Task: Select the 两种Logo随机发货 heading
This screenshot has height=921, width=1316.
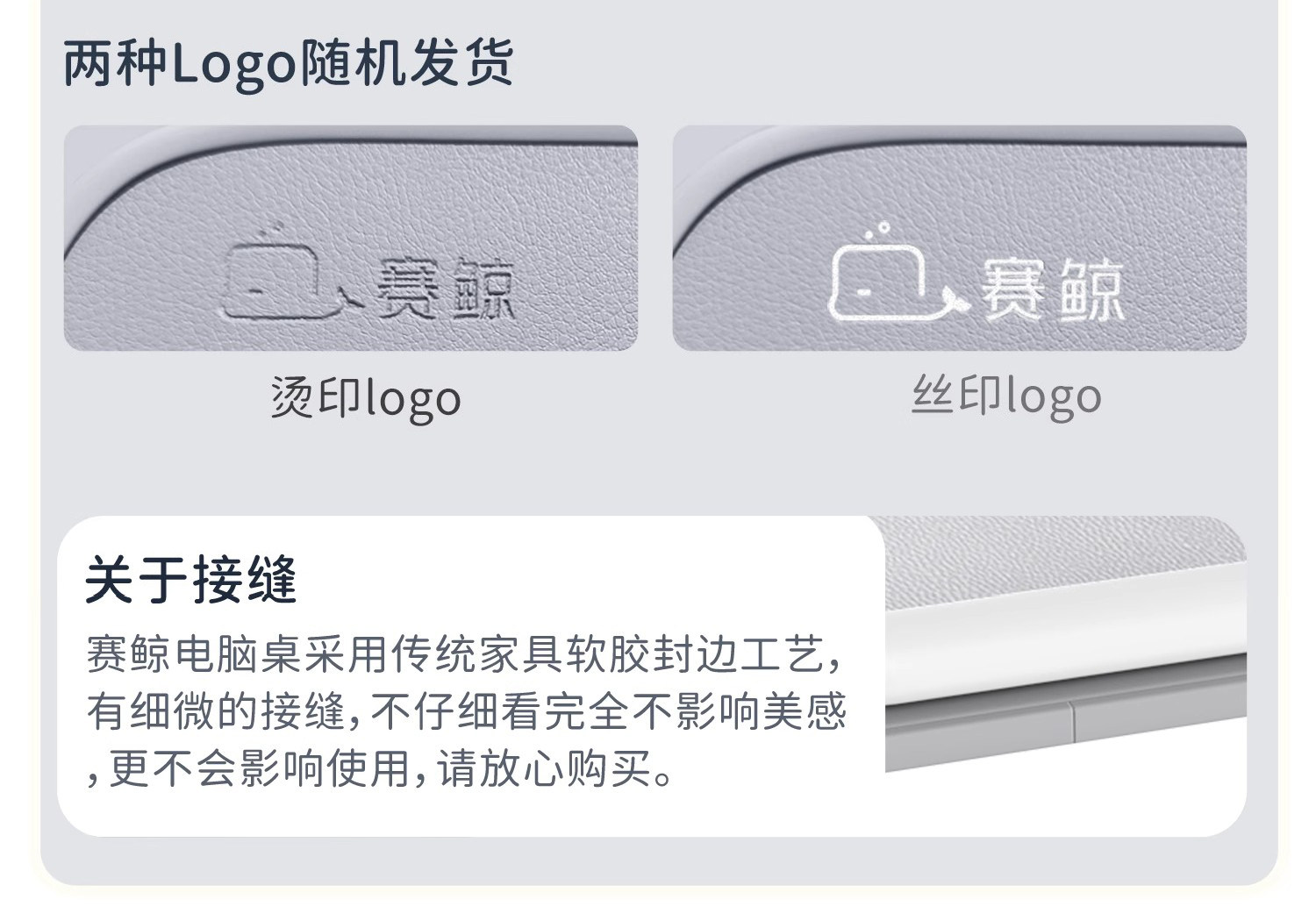Action: pos(289,63)
